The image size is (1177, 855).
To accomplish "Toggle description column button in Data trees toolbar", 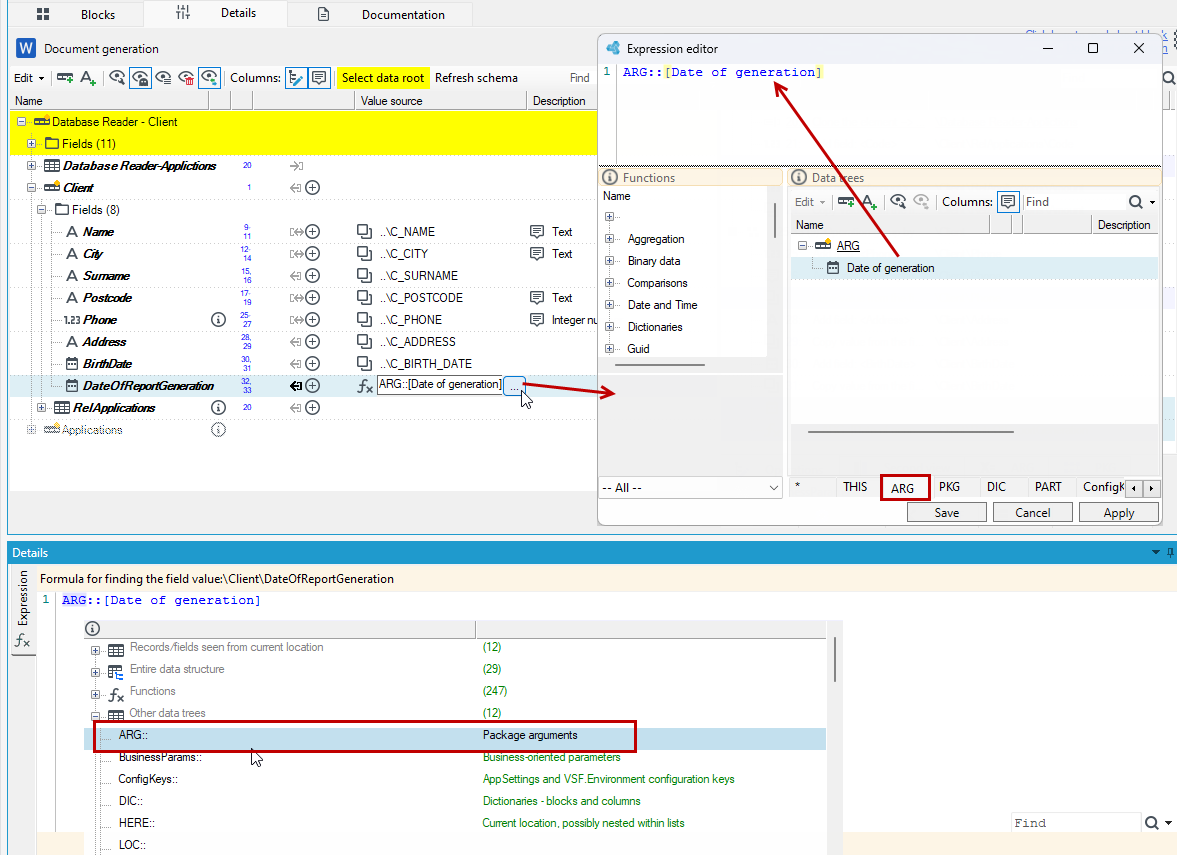I will [1008, 201].
